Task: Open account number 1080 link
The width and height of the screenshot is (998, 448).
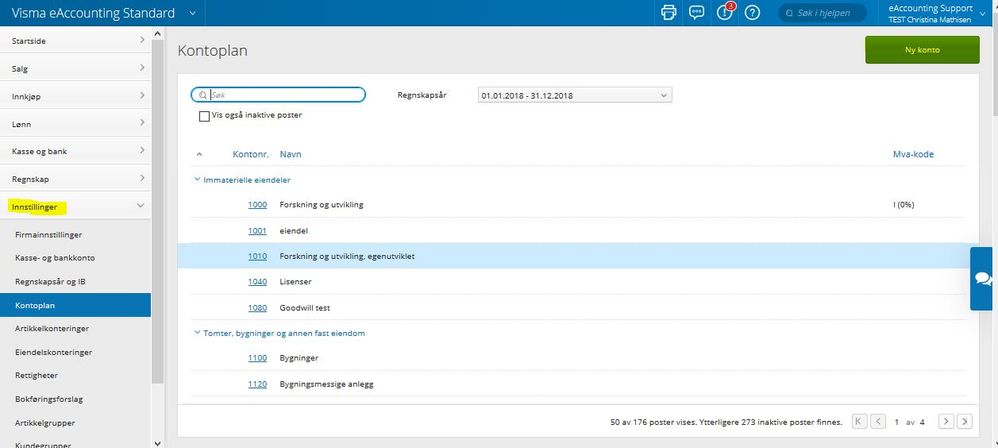Action: tap(257, 308)
